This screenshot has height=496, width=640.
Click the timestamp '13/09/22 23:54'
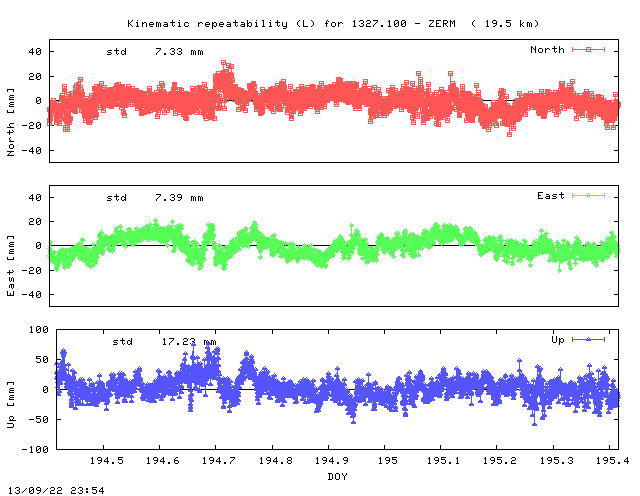point(56,490)
